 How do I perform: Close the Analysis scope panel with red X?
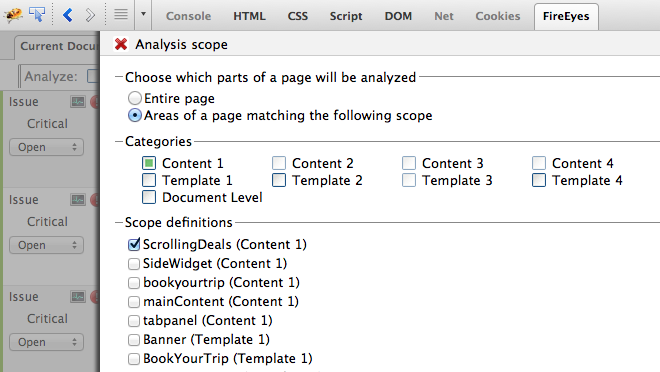(121, 44)
